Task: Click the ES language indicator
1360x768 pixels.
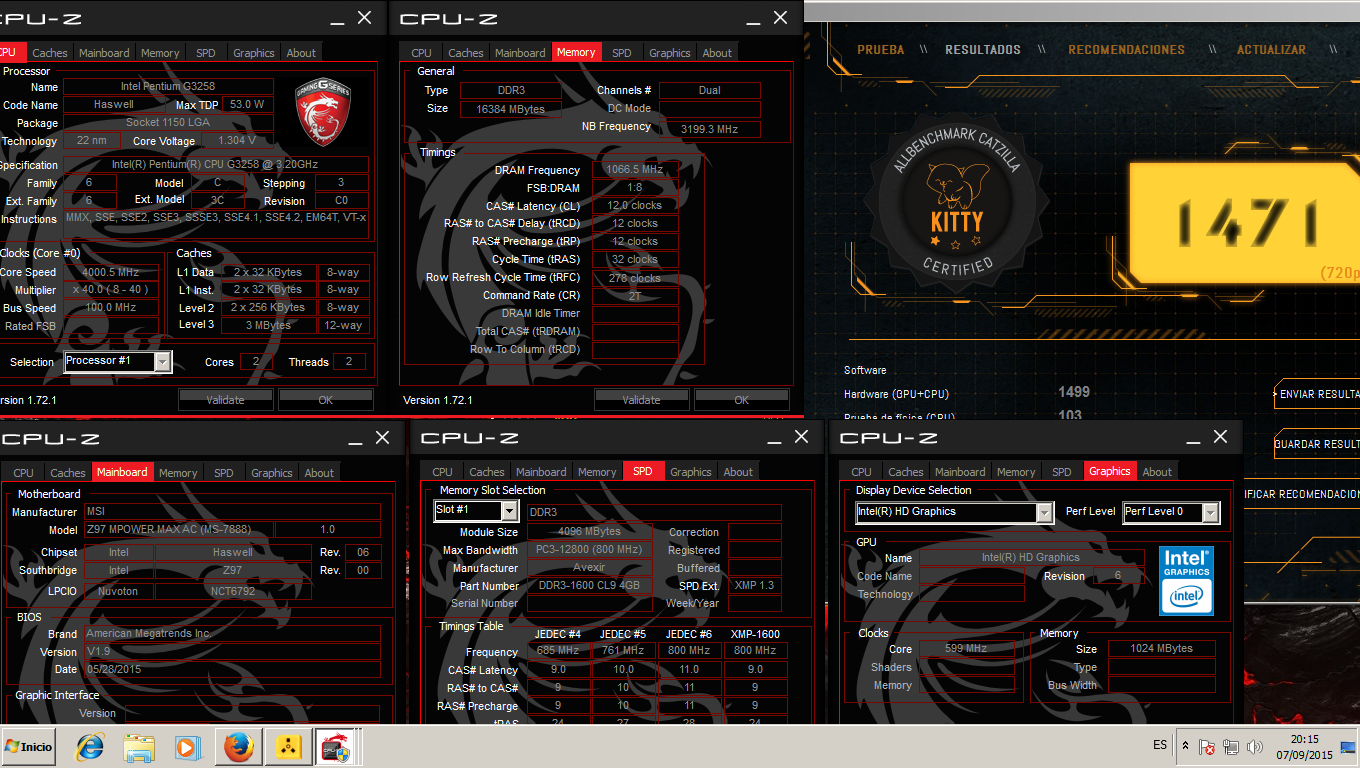Action: tap(1160, 745)
